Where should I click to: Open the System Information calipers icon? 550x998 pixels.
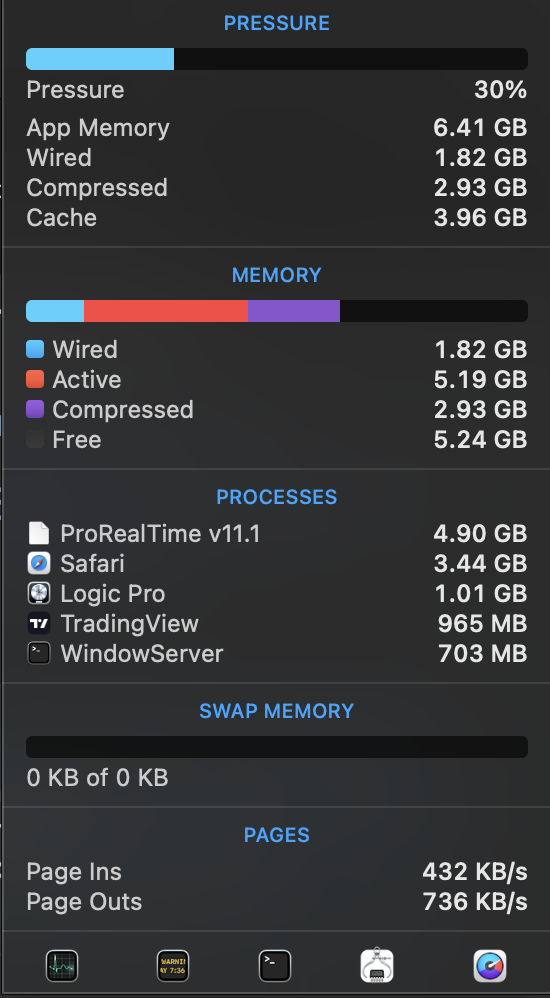point(377,965)
